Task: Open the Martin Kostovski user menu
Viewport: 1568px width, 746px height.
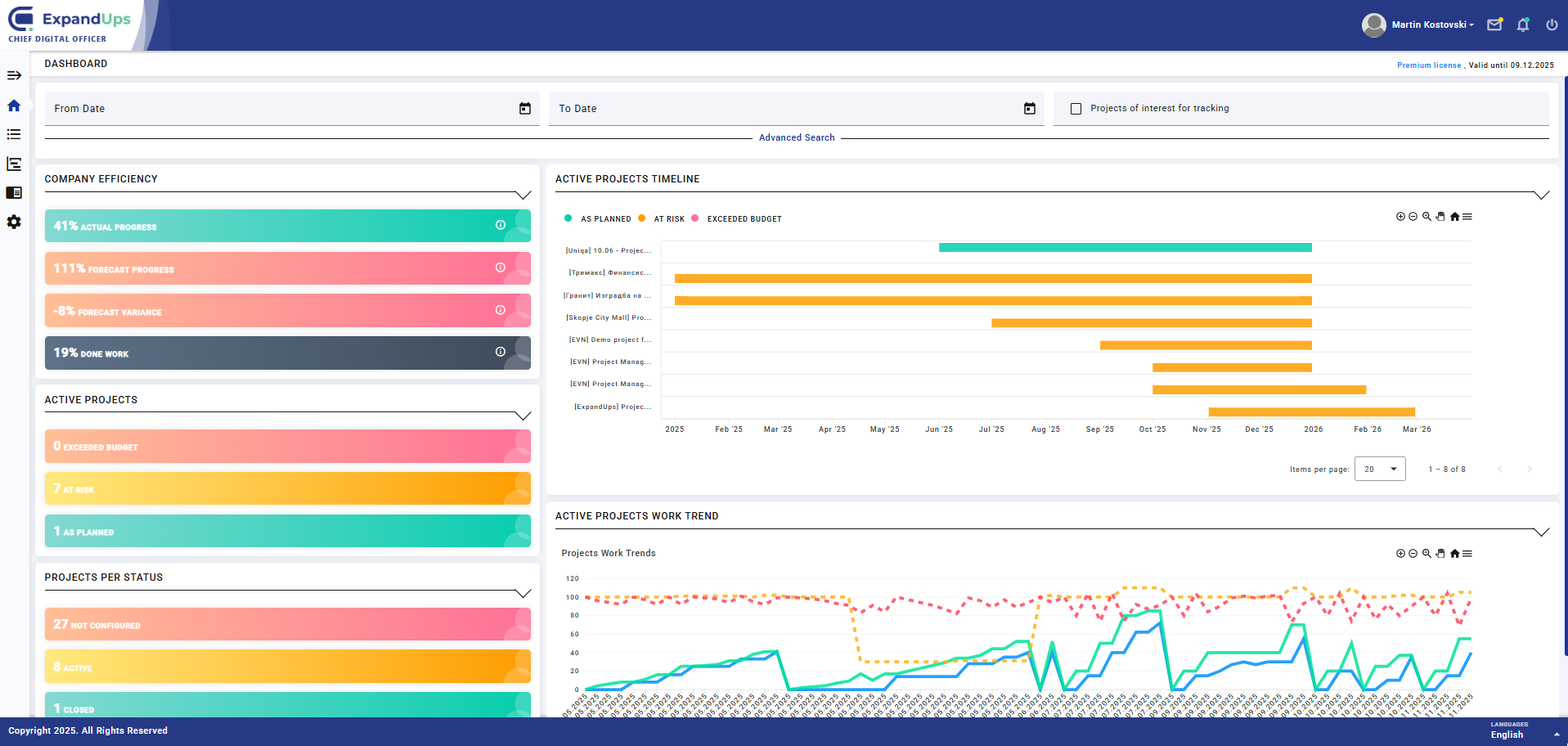Action: (1431, 25)
